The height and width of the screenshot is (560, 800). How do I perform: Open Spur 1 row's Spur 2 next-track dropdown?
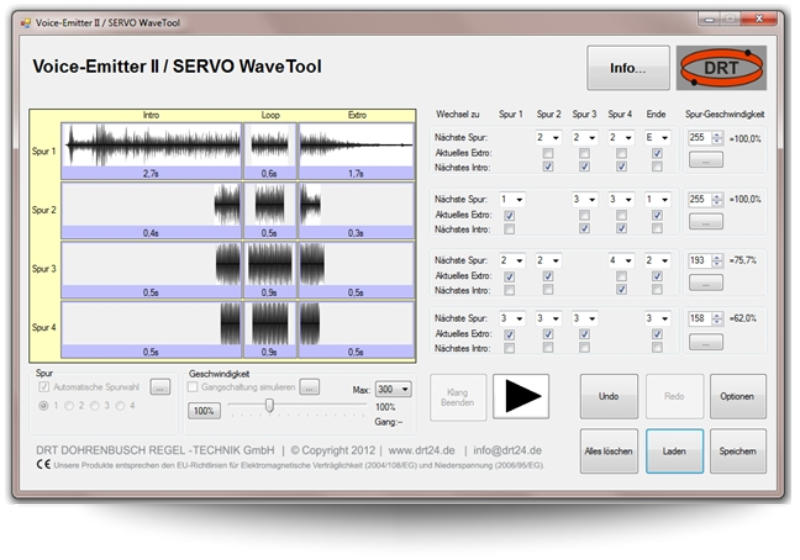548,138
